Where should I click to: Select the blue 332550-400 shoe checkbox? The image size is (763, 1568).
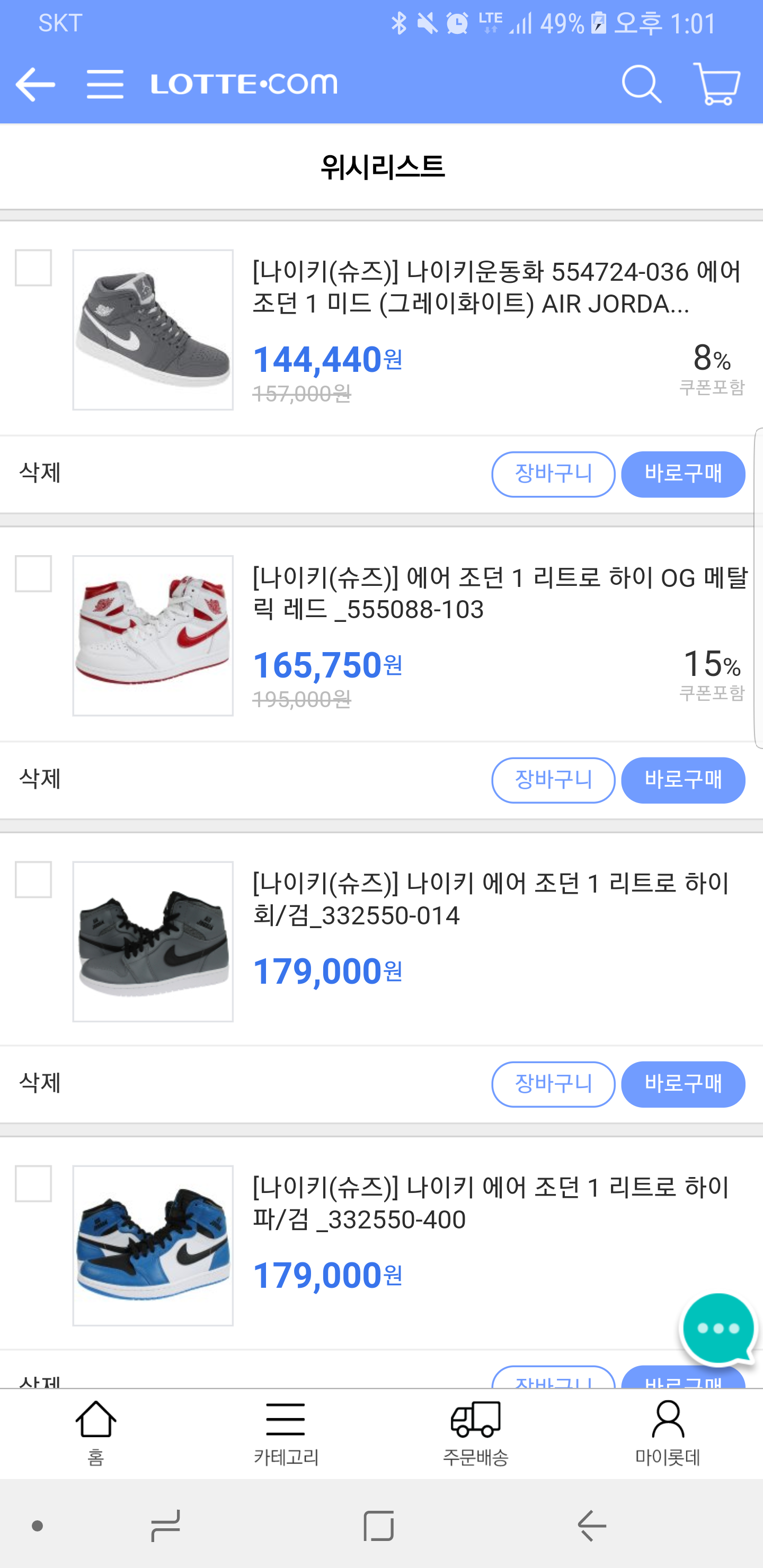tap(33, 1183)
